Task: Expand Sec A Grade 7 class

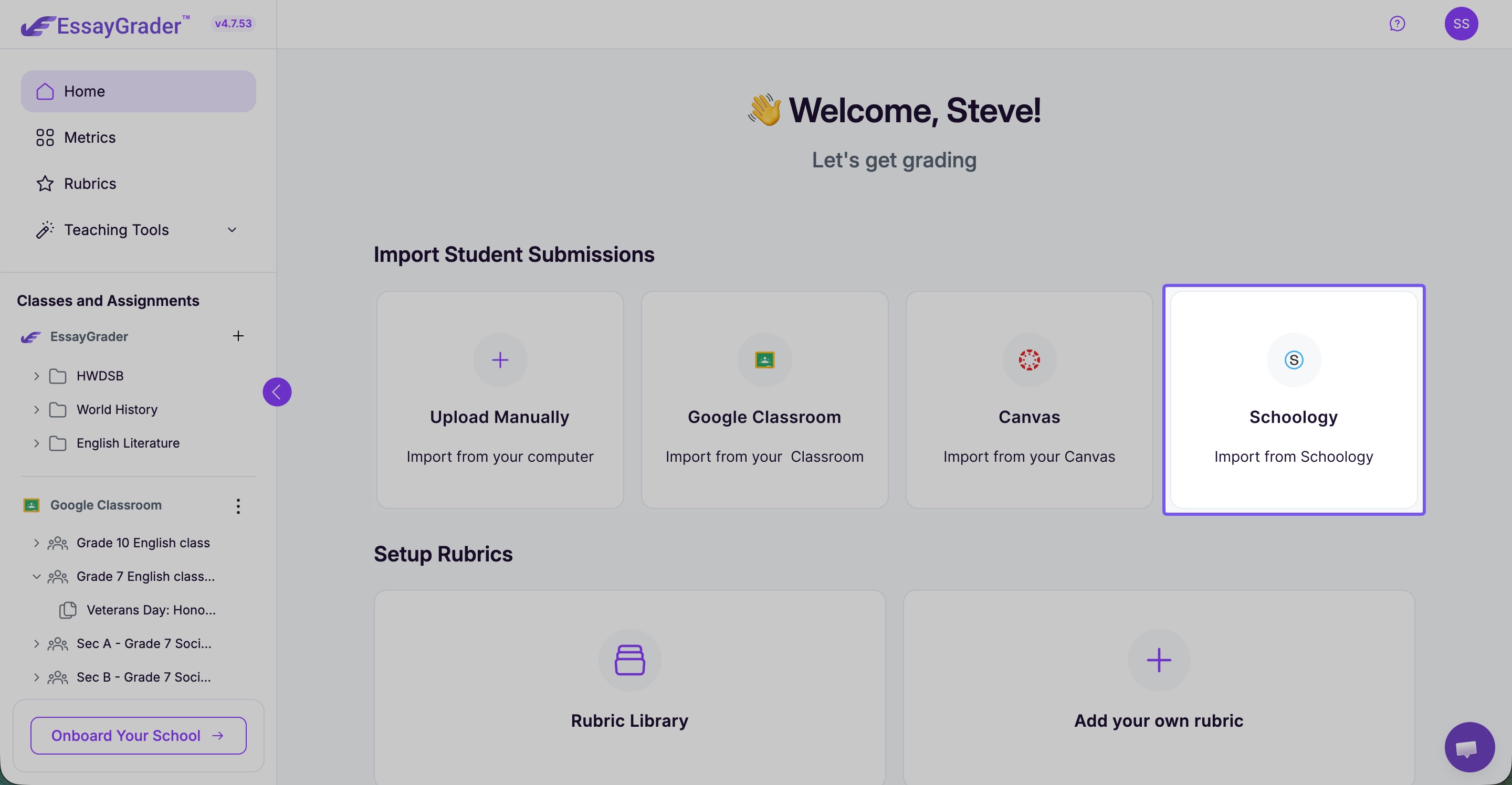Action: coord(36,644)
